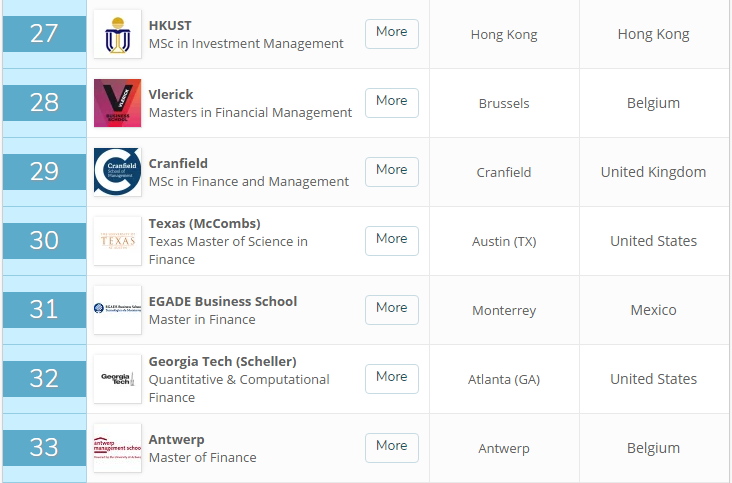Click the Georgia Tech logo
This screenshot has height=483, width=732.
[x=117, y=379]
